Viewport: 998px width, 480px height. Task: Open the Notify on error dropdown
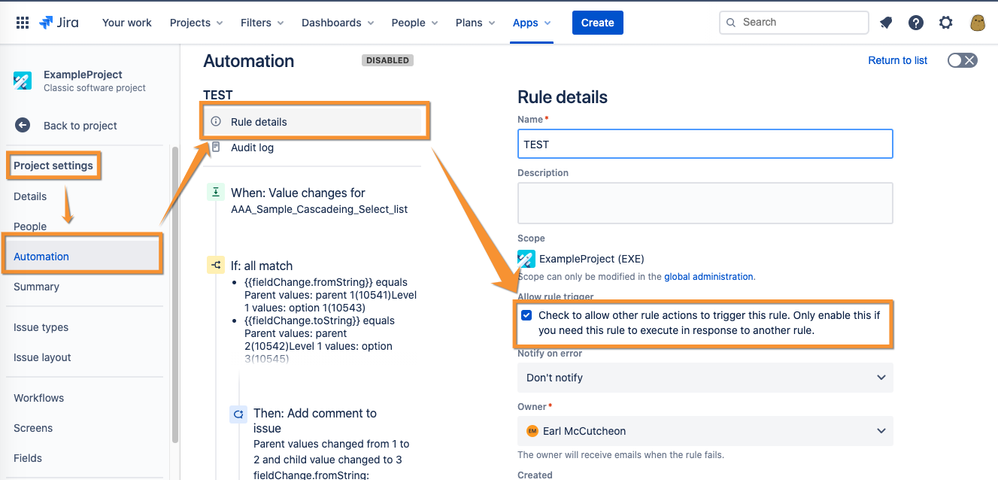(x=705, y=378)
